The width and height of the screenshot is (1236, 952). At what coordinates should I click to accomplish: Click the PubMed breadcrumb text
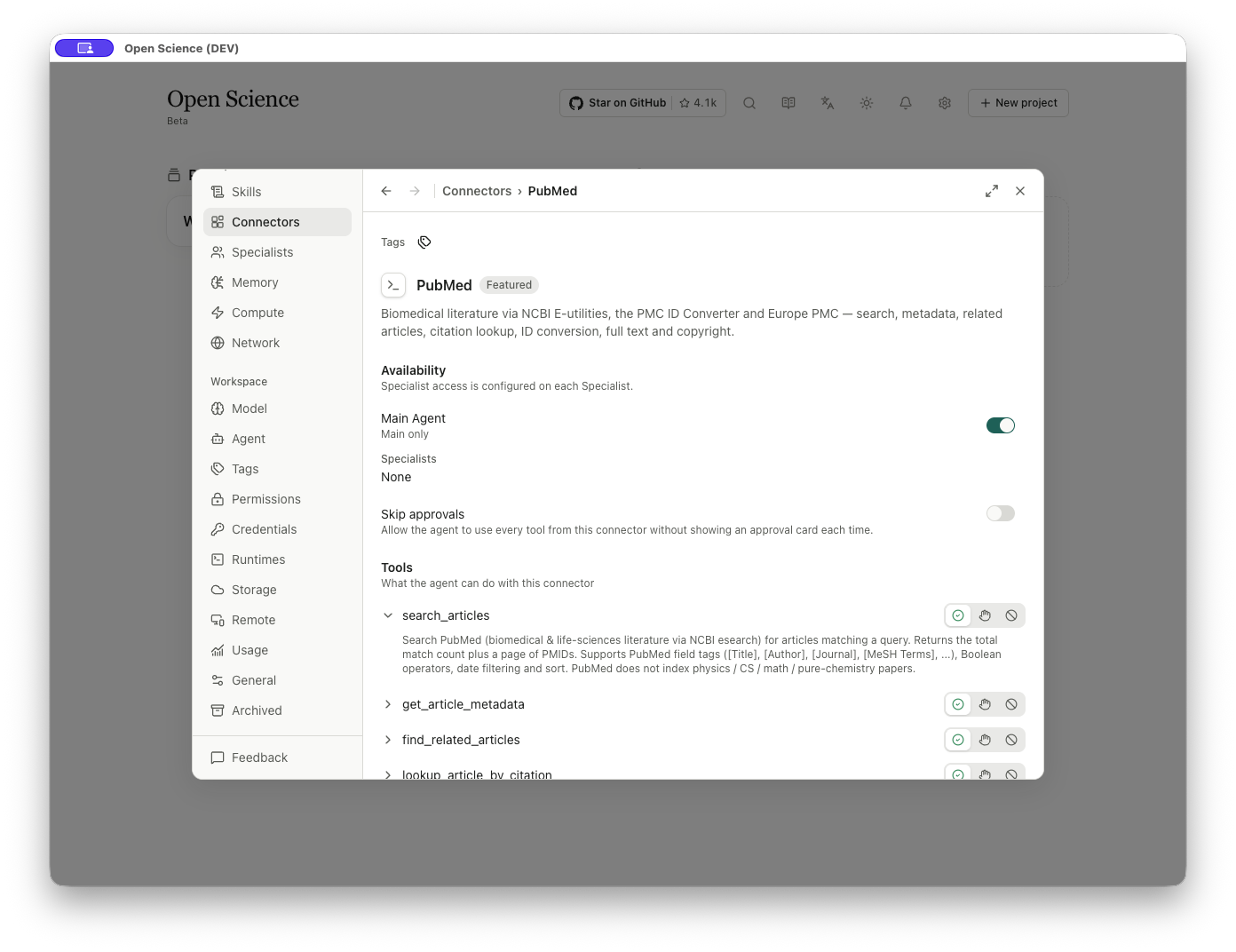(552, 191)
